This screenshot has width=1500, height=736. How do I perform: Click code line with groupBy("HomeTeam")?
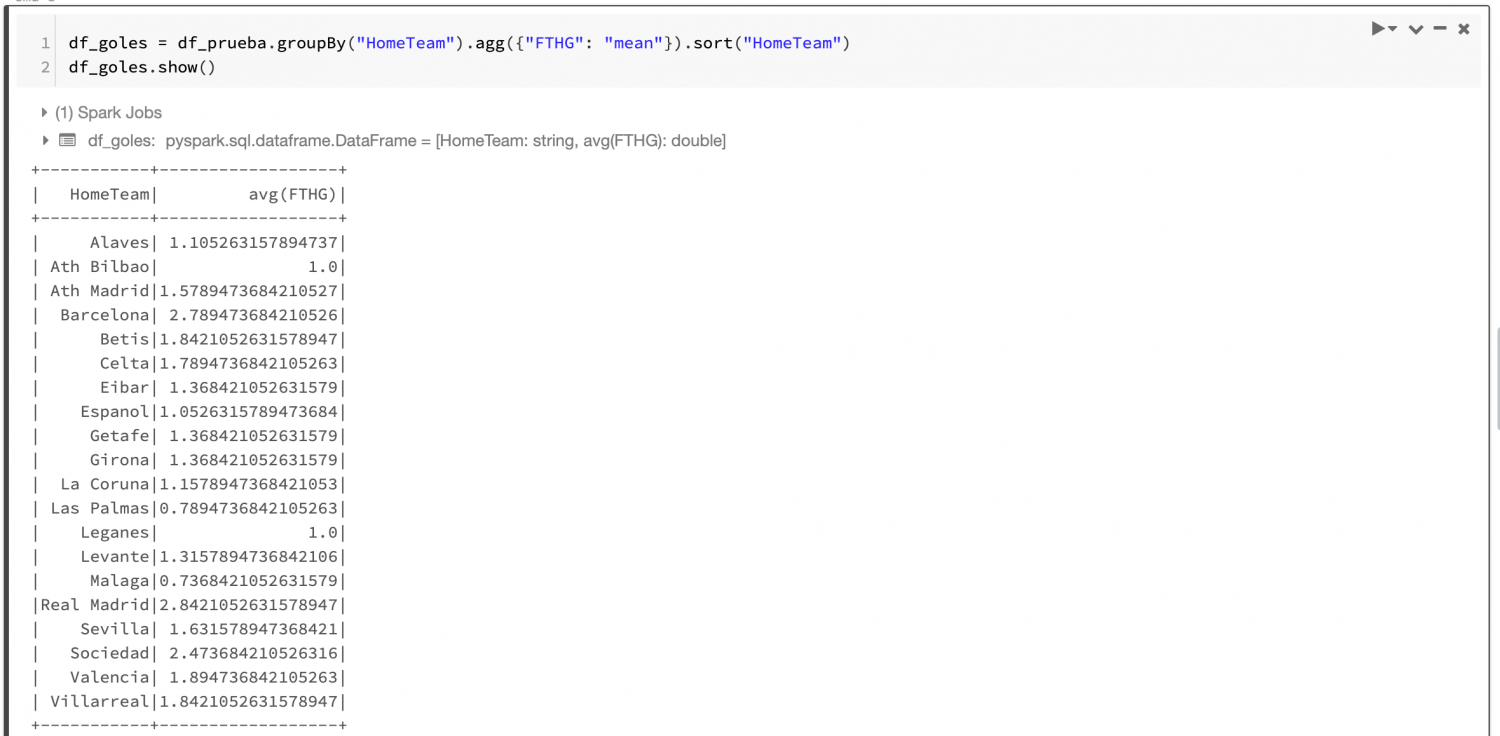[459, 43]
